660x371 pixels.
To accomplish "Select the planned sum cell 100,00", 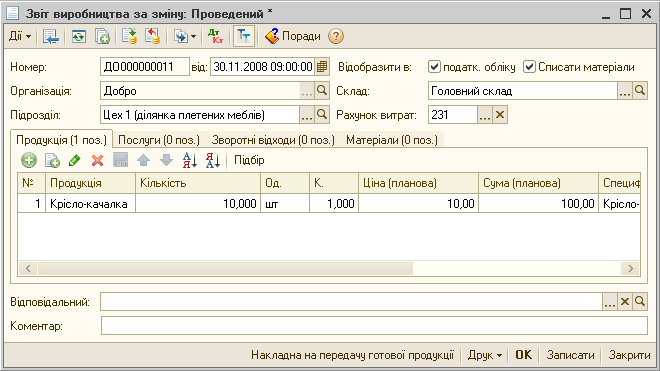I will tap(538, 204).
